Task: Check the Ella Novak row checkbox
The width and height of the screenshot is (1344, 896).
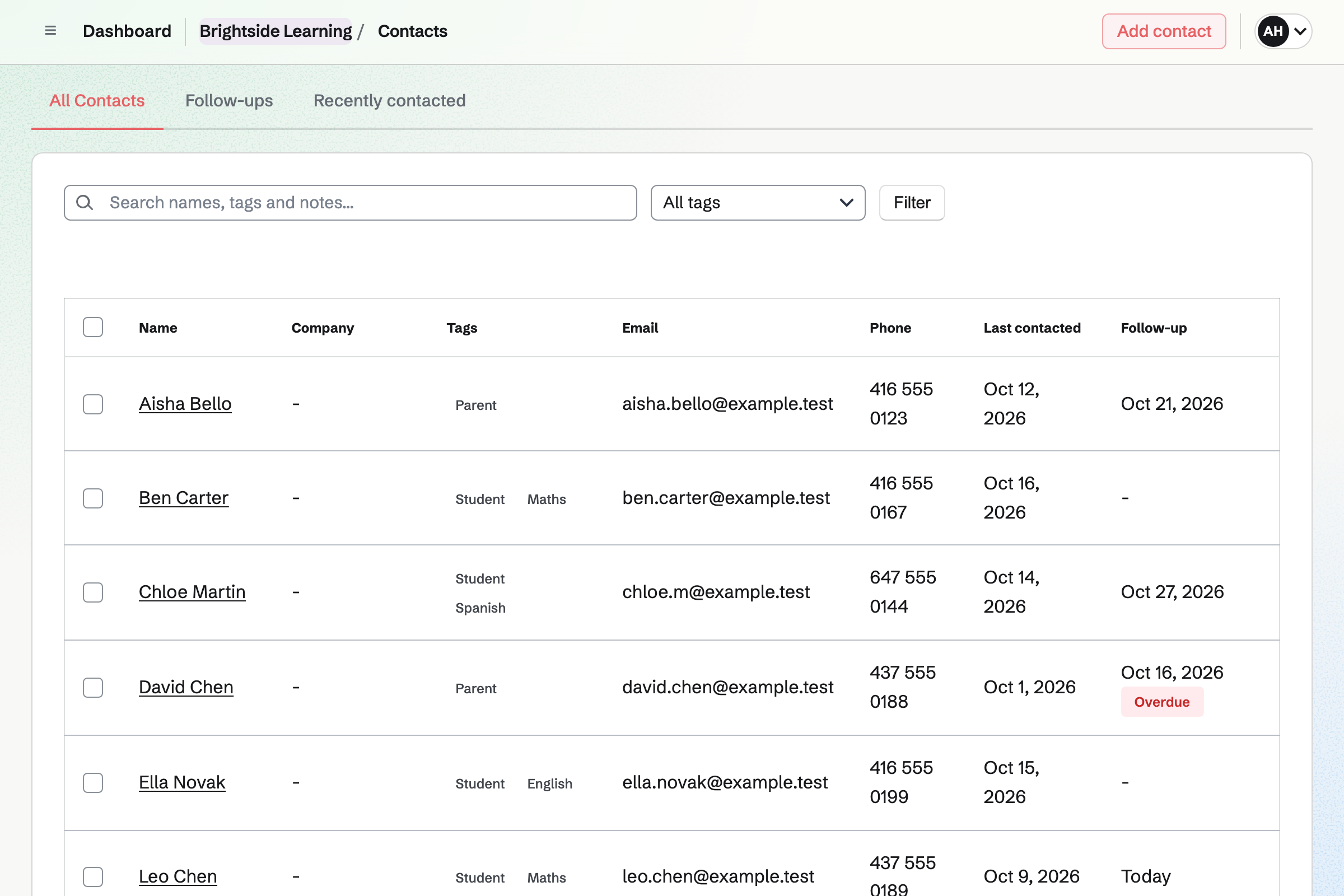Action: (92, 783)
